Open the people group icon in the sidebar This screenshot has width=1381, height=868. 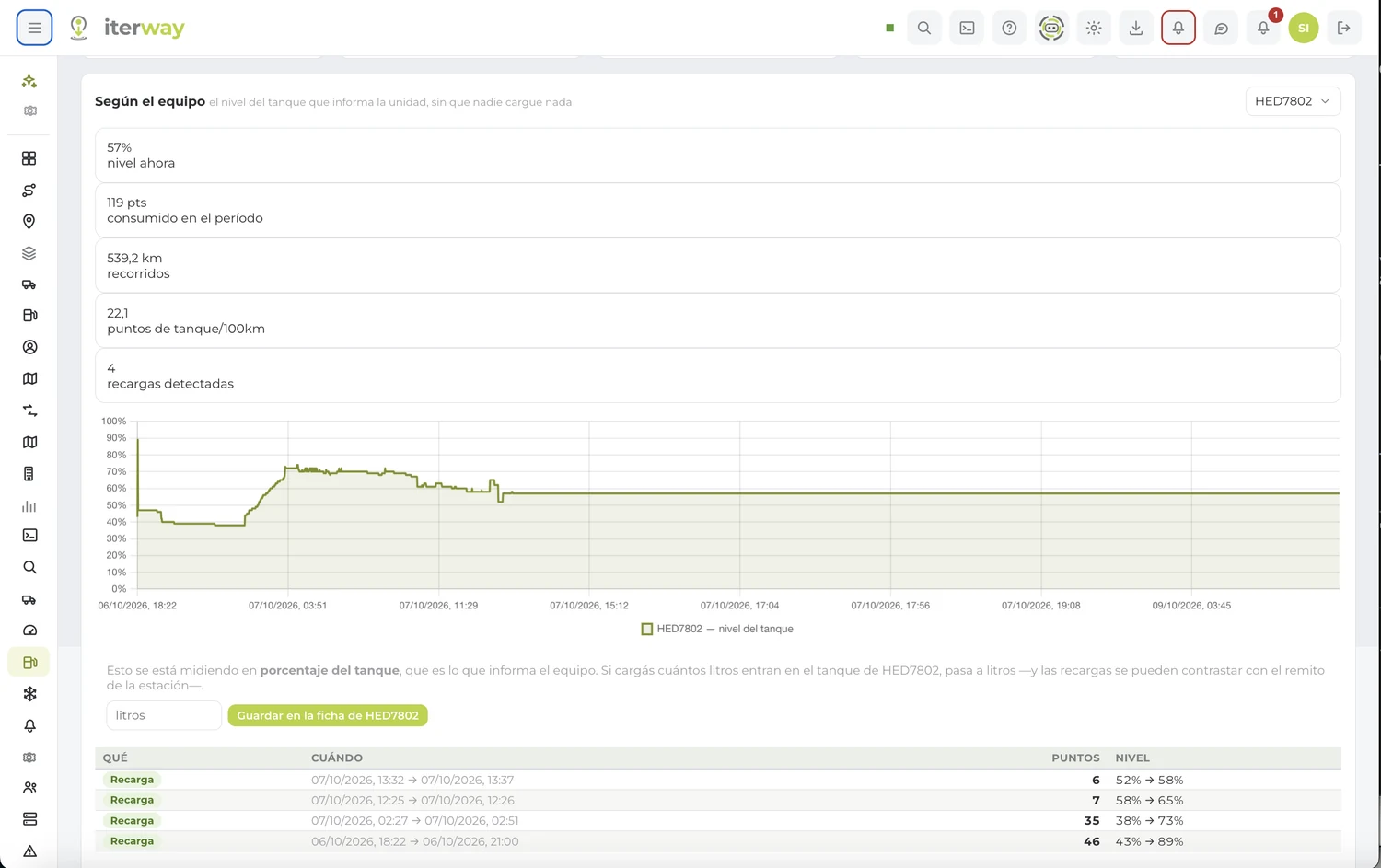(x=29, y=788)
